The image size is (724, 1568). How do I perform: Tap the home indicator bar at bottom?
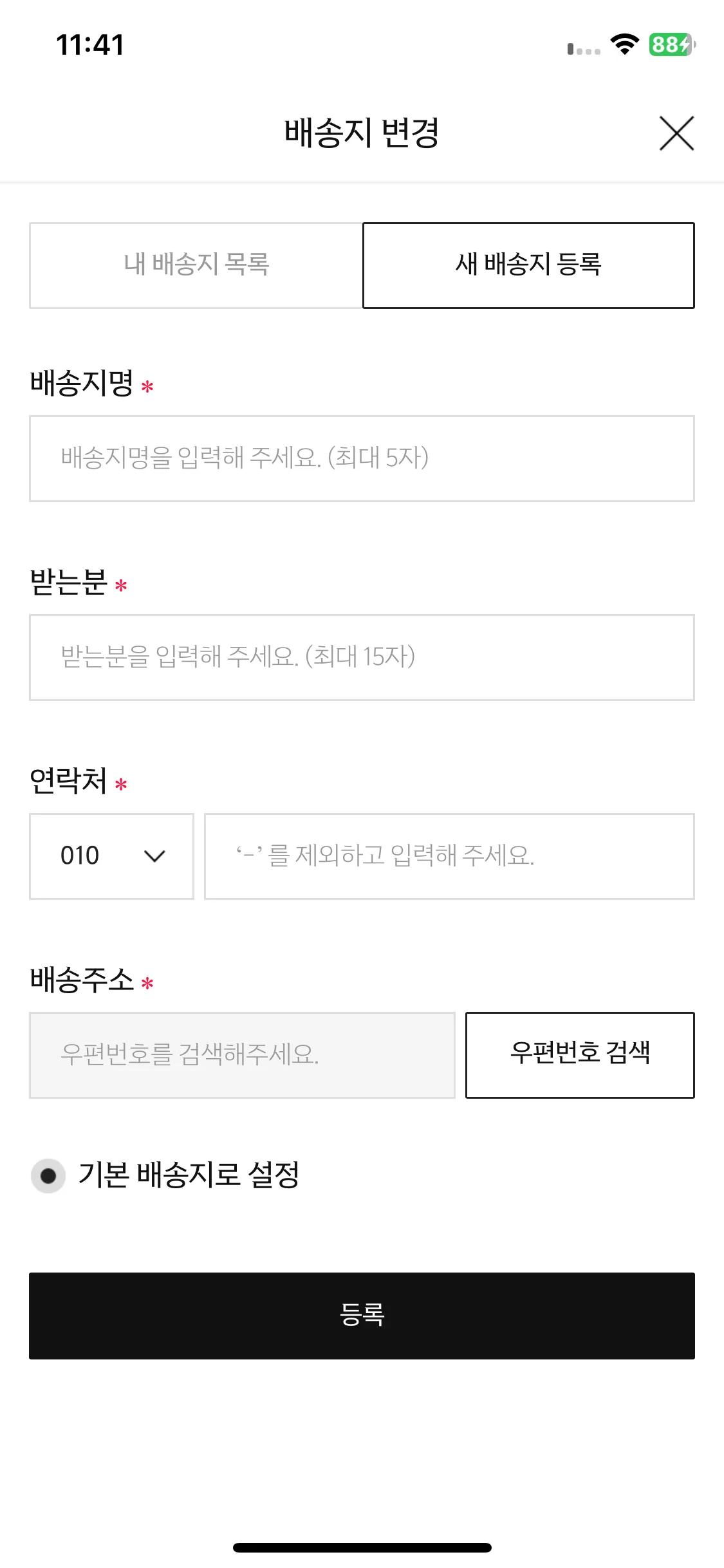pyautogui.click(x=362, y=1547)
